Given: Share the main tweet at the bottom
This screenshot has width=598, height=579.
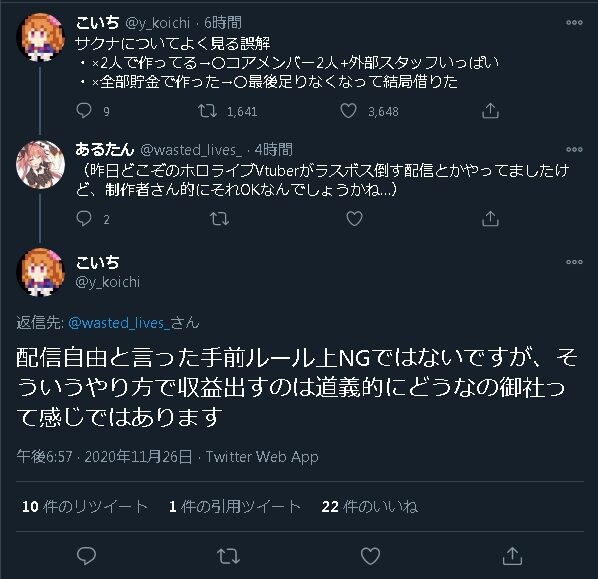Looking at the screenshot, I should (512, 556).
